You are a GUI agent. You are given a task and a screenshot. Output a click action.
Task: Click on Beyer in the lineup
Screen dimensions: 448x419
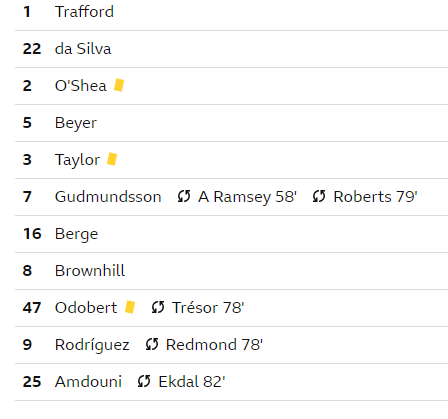click(76, 123)
